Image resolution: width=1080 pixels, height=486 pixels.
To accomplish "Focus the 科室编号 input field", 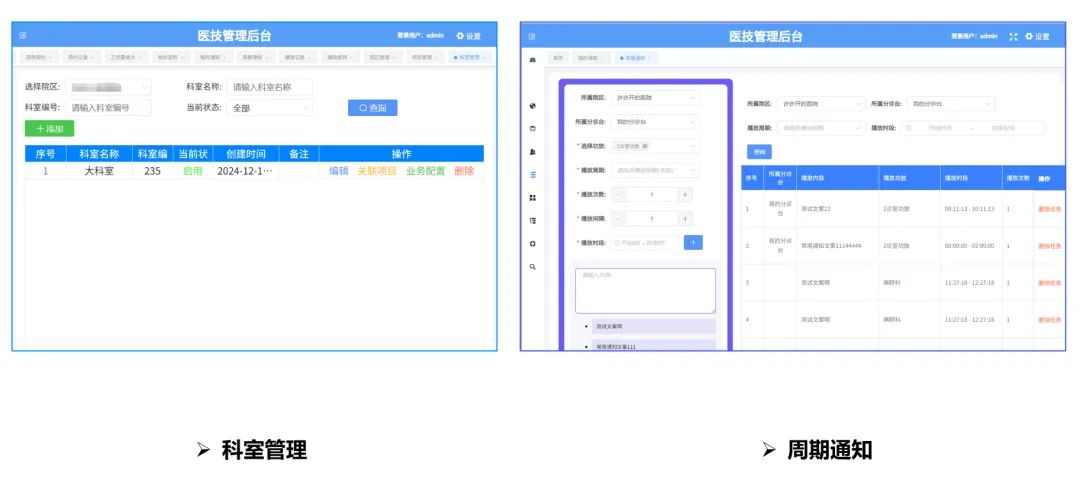I will (x=108, y=108).
